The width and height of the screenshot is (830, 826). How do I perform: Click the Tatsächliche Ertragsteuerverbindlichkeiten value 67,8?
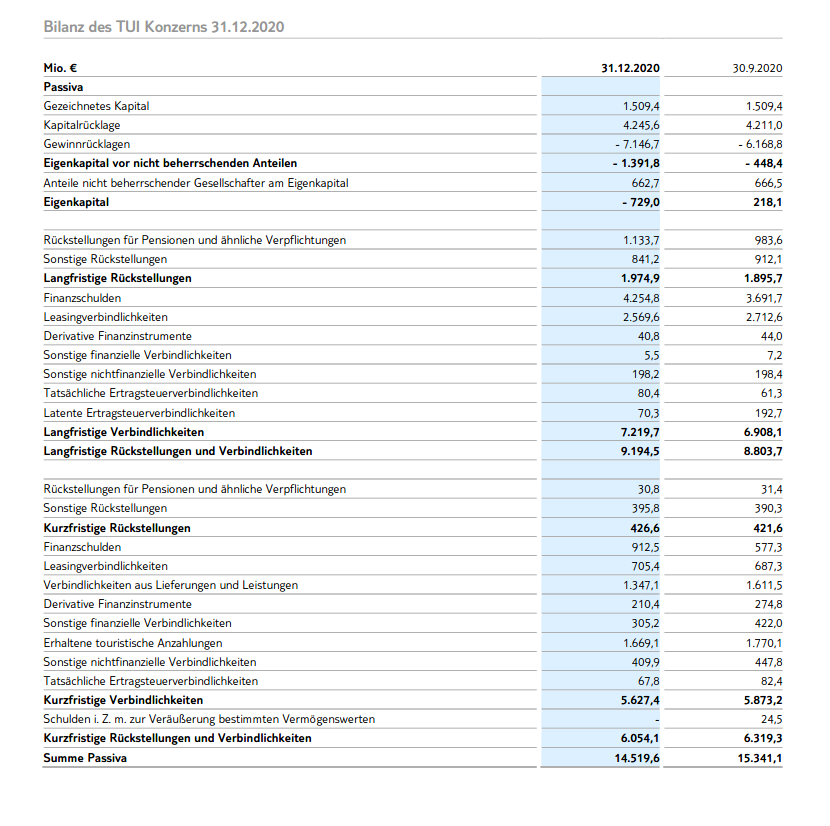point(648,681)
